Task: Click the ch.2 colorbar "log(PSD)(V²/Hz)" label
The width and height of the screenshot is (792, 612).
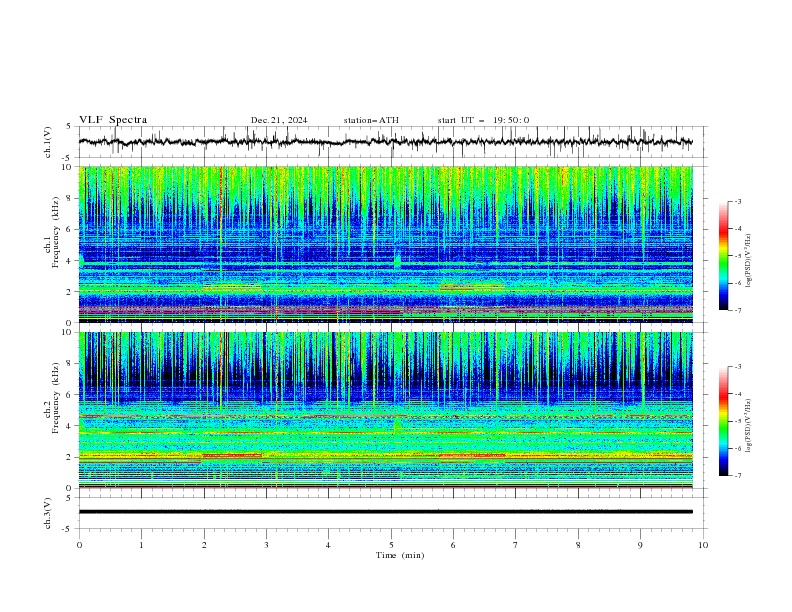Action: [749, 425]
